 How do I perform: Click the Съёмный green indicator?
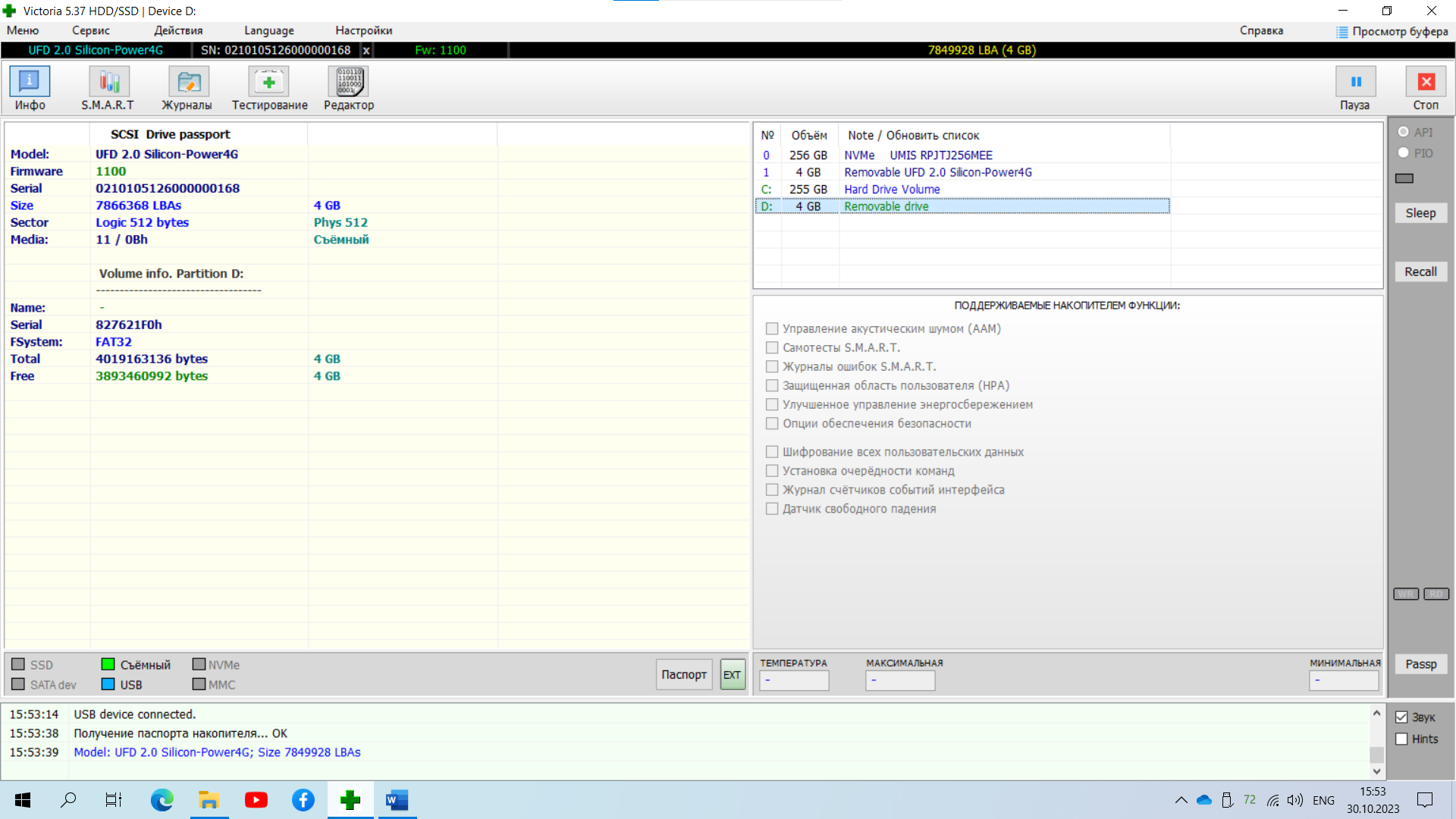pos(108,664)
